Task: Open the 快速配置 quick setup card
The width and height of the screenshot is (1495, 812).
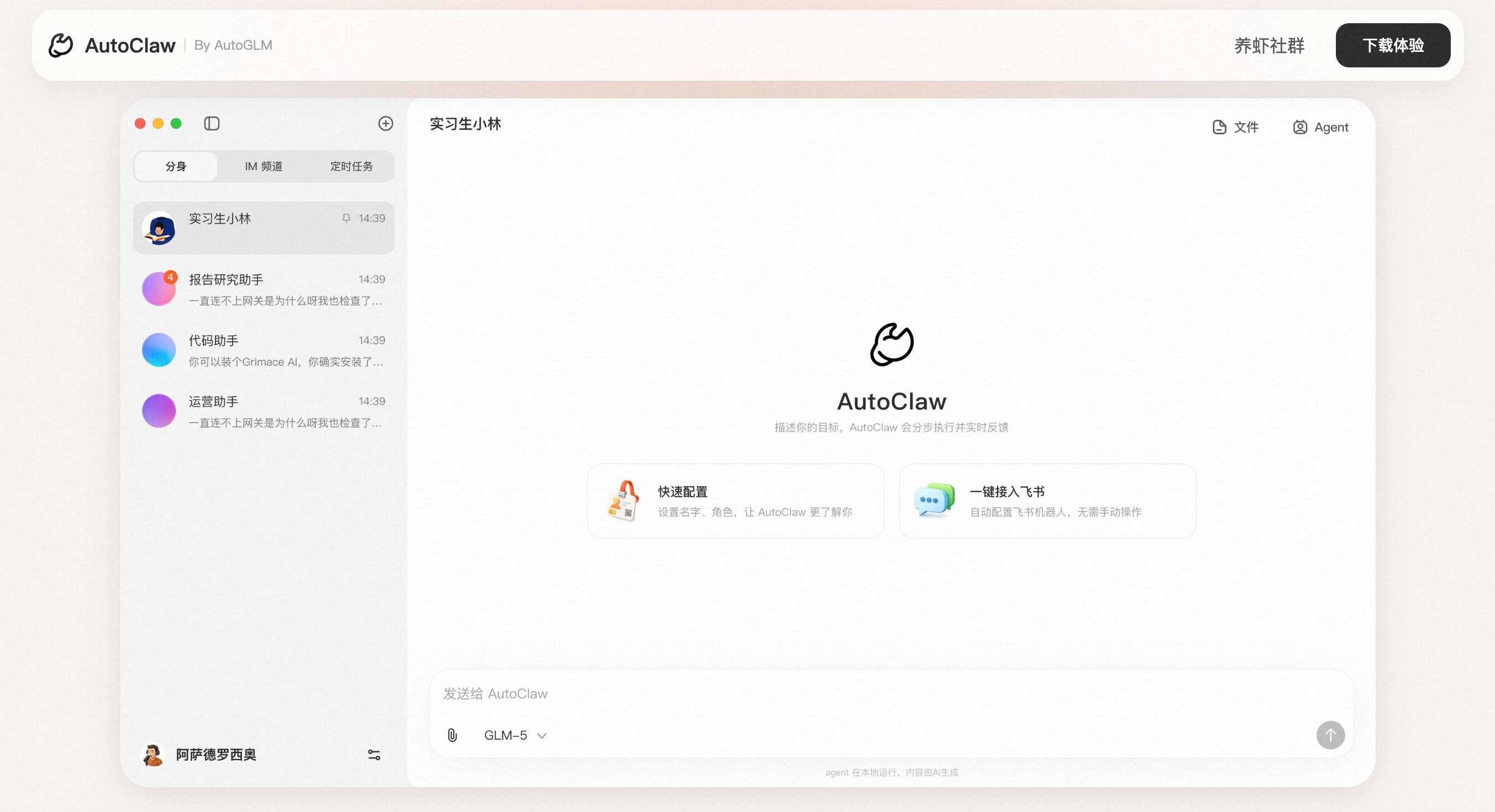Action: pyautogui.click(x=735, y=501)
